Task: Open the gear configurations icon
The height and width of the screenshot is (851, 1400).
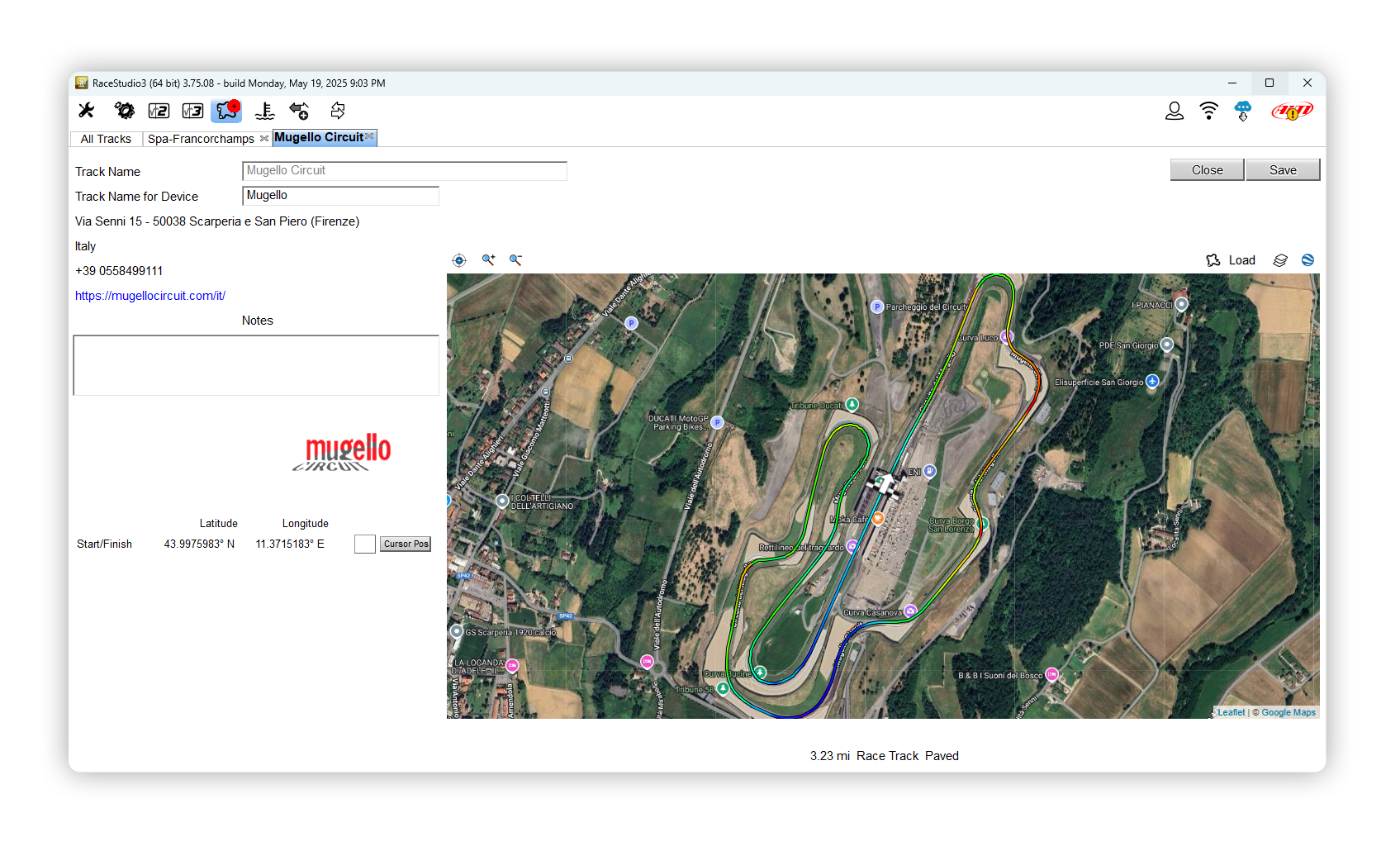Action: 124,111
